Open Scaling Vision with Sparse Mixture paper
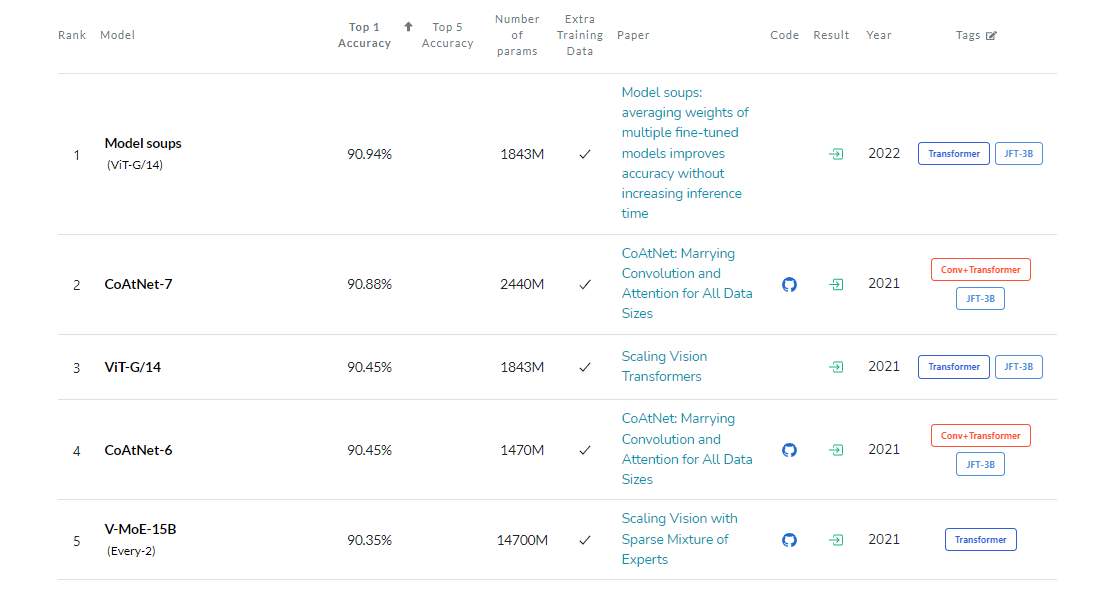 click(x=679, y=539)
